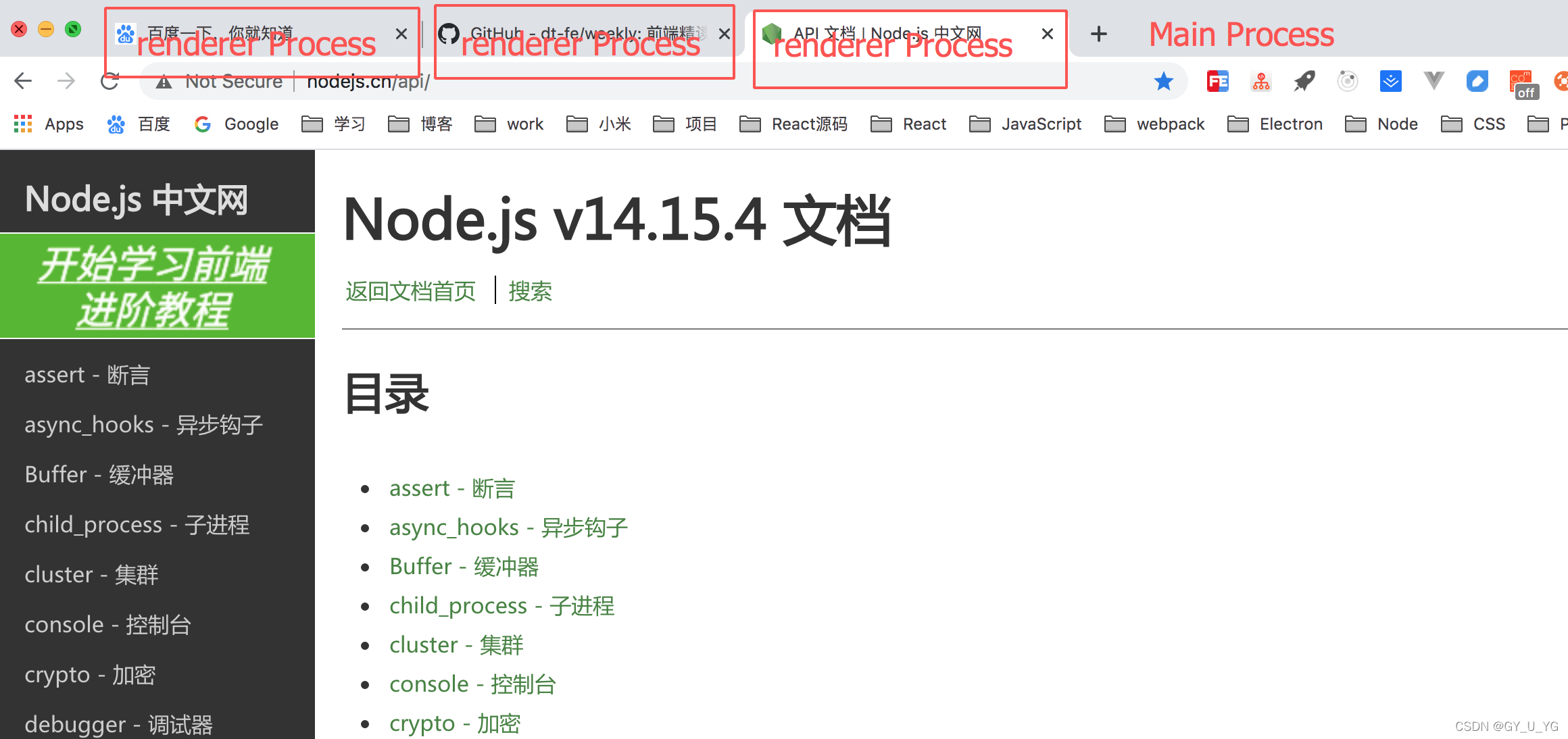
Task: Open the webpack bookmarks folder
Action: coord(1155,124)
